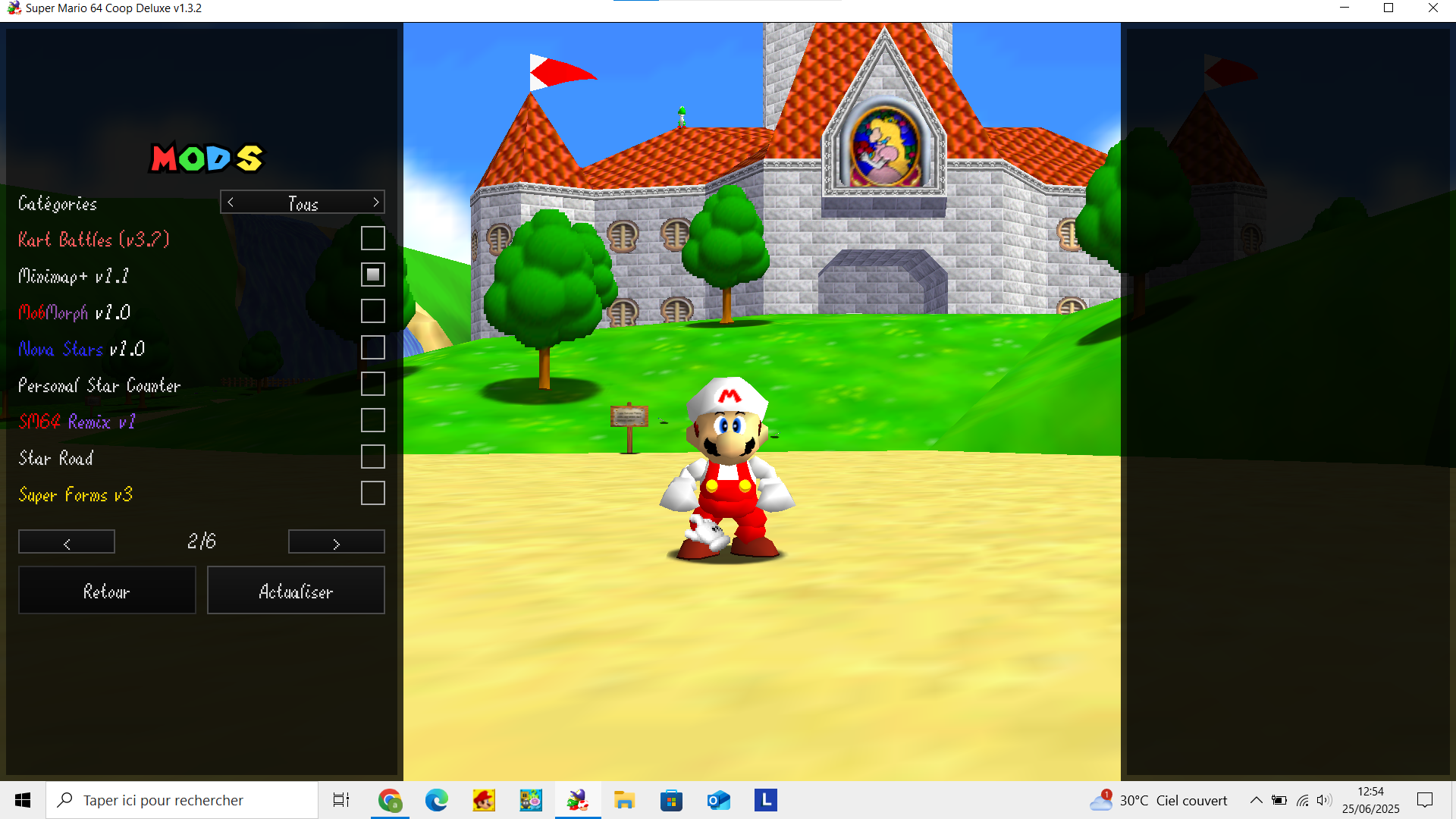Click the 2/6 page indicator
The image size is (1456, 819).
(202, 541)
